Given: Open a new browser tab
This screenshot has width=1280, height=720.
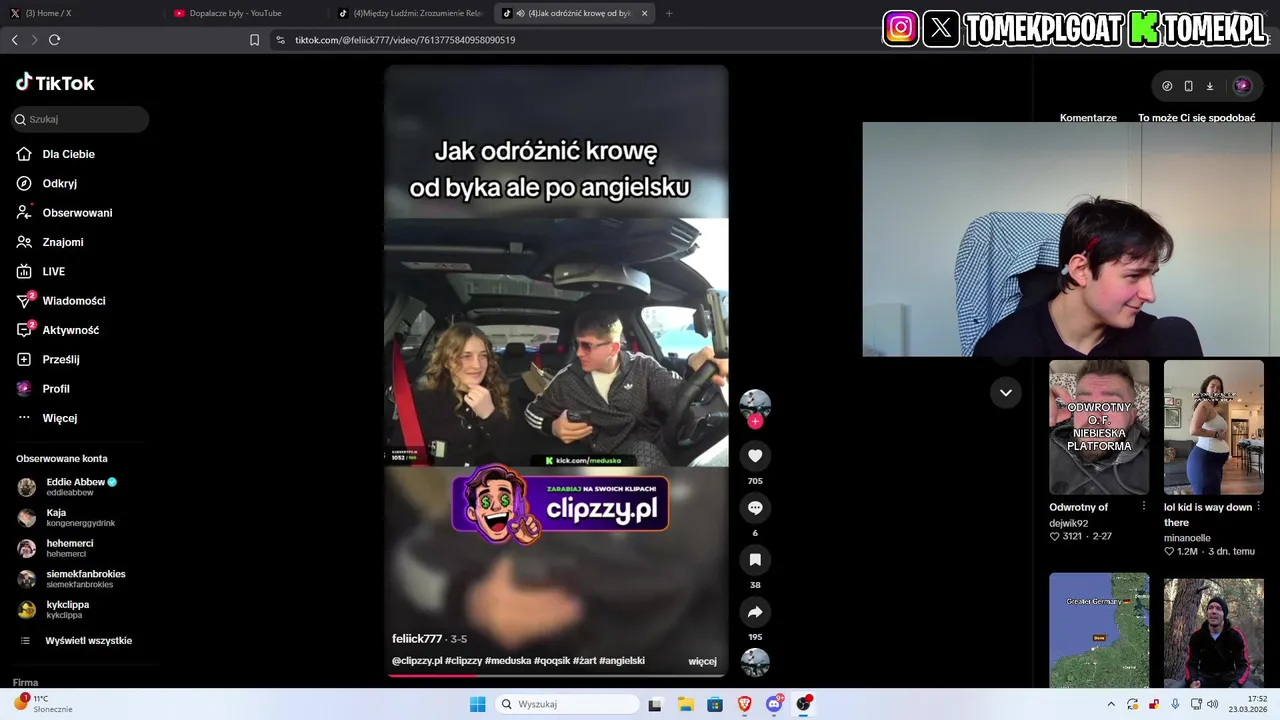Looking at the screenshot, I should (x=669, y=13).
